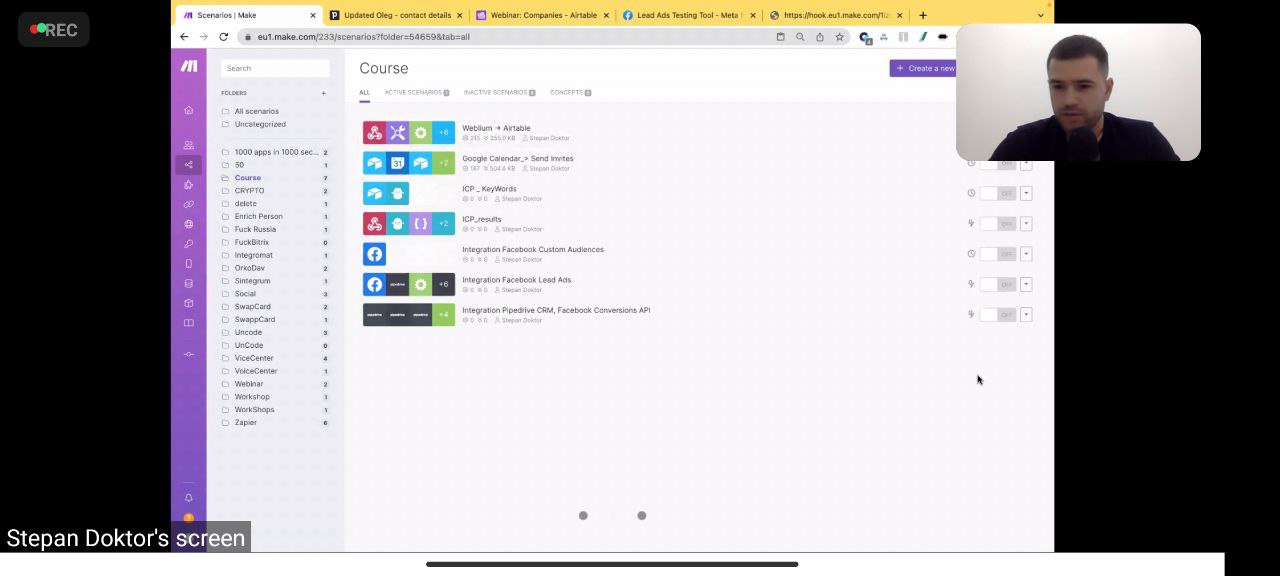The height and width of the screenshot is (576, 1280).
Task: Enable the ICP_results scenario switch
Action: click(998, 224)
